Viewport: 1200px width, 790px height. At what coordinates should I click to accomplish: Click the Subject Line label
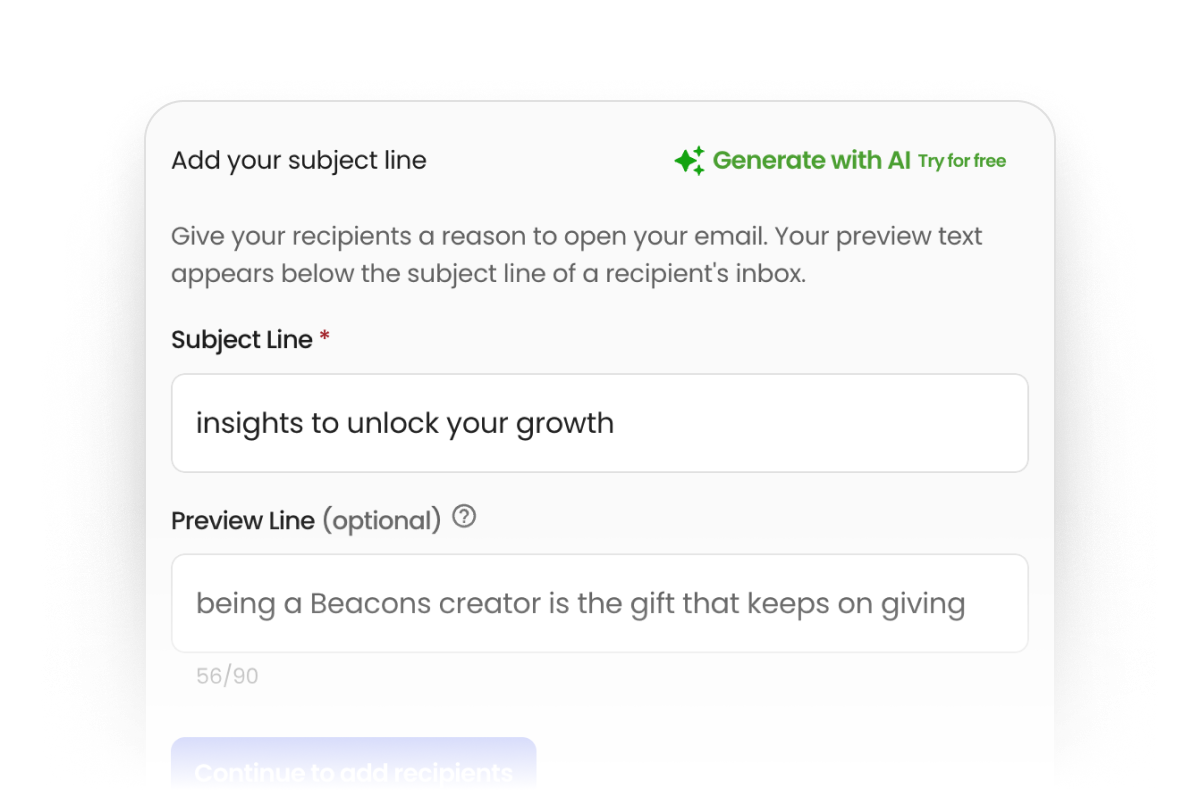(x=242, y=340)
